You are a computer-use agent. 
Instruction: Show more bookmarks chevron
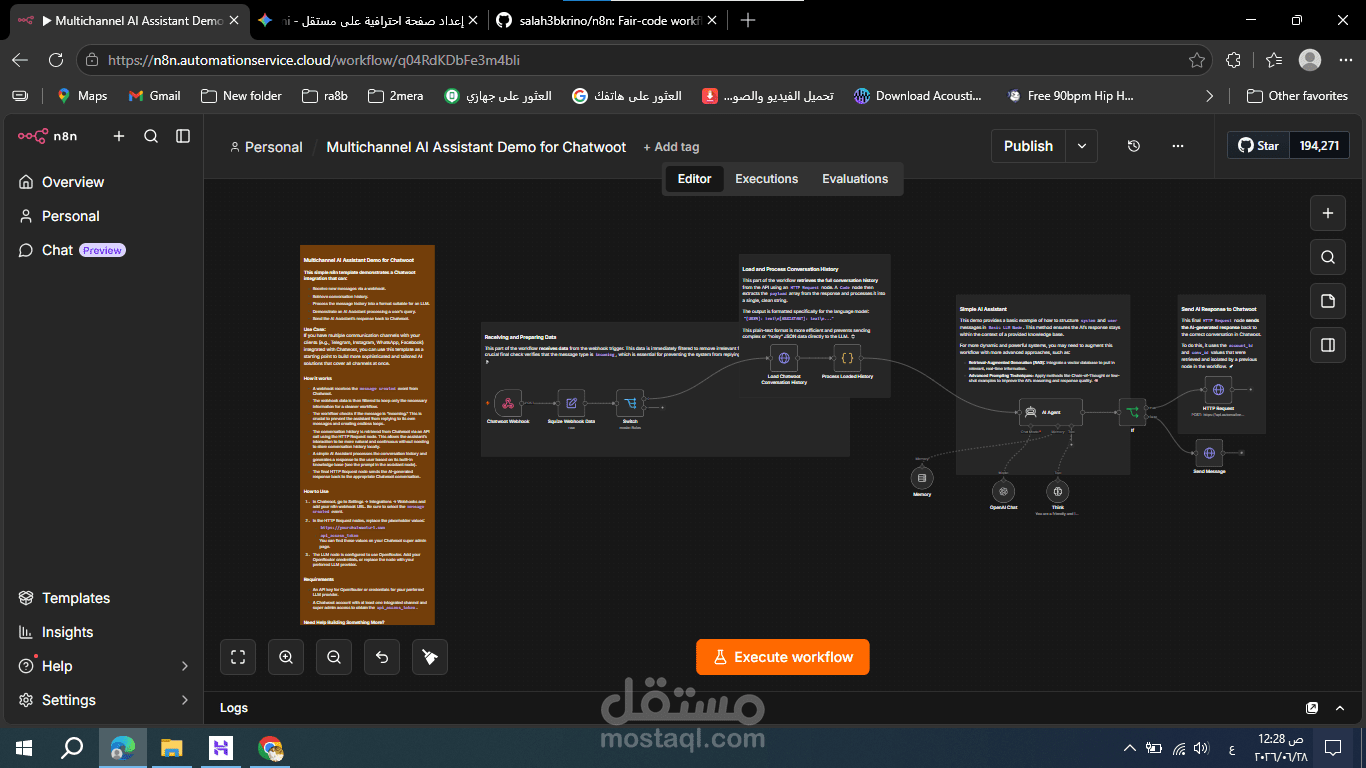[x=1210, y=96]
